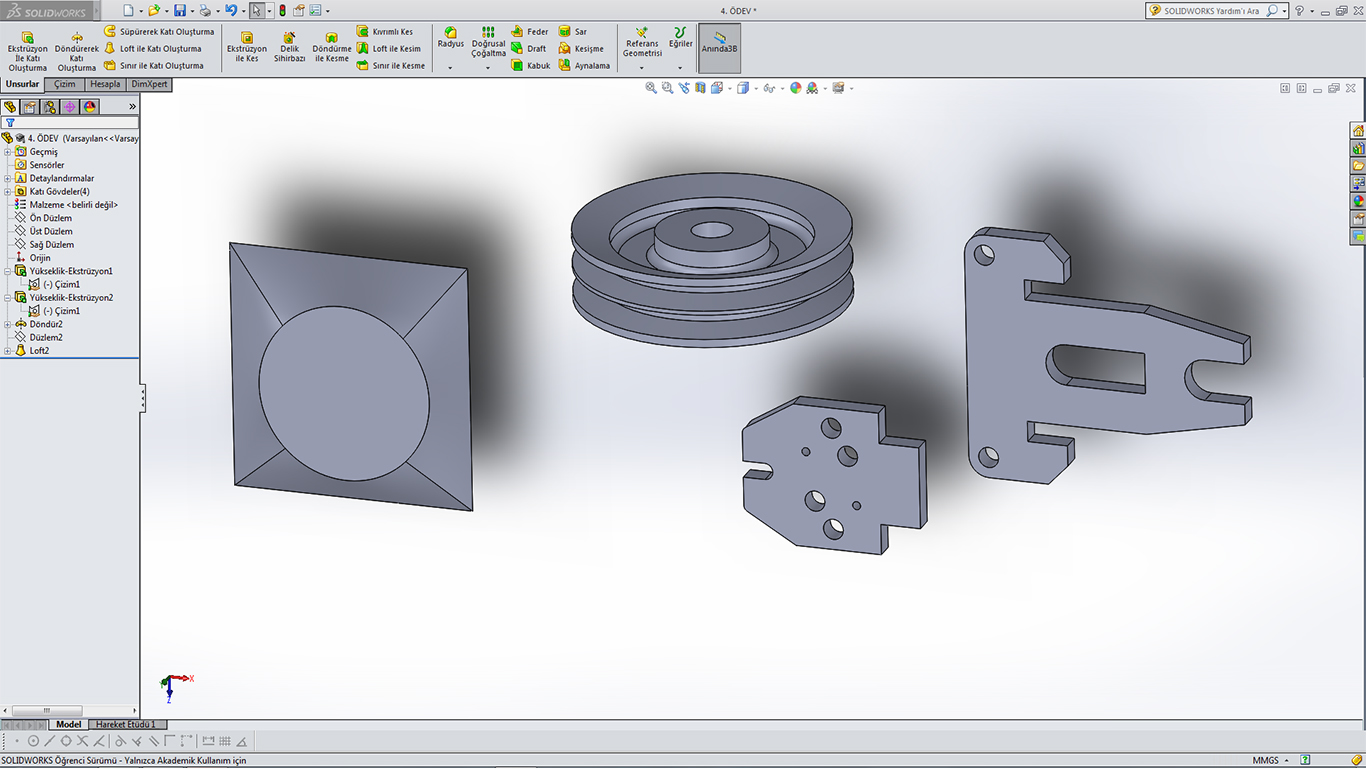Select the Kabuk shell tool
This screenshot has height=768, width=1366.
pos(531,65)
